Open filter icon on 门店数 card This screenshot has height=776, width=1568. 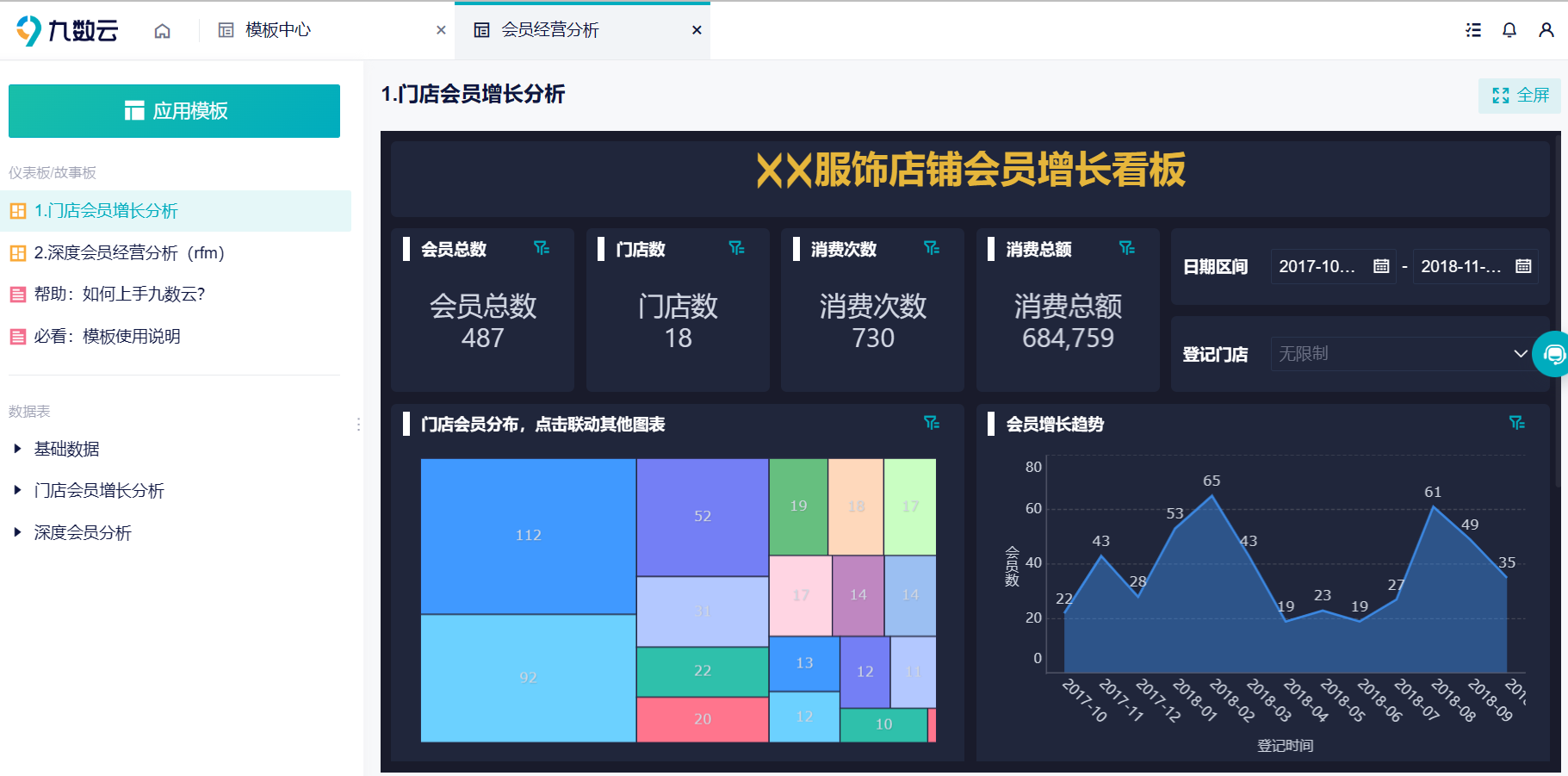(x=737, y=249)
